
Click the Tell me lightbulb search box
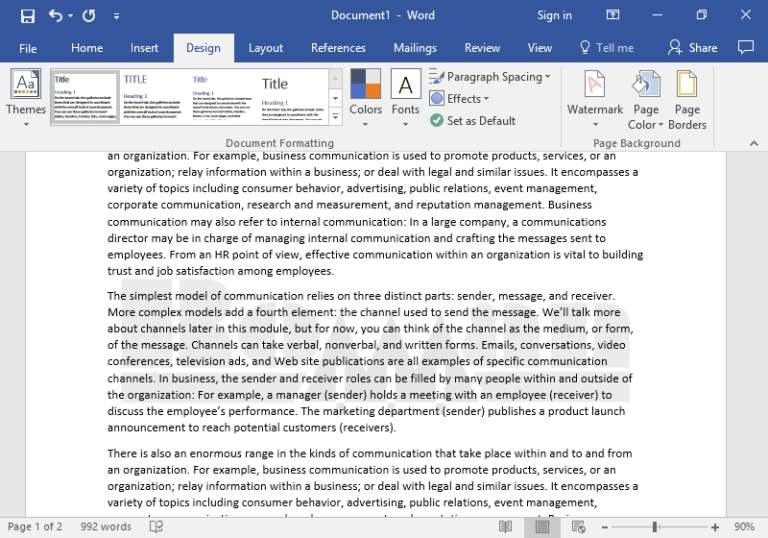[x=607, y=48]
